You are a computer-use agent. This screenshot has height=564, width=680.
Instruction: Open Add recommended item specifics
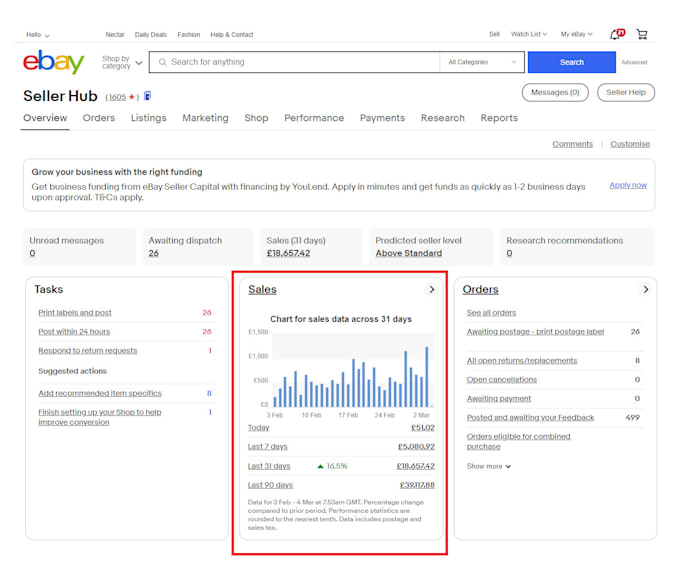pos(100,393)
